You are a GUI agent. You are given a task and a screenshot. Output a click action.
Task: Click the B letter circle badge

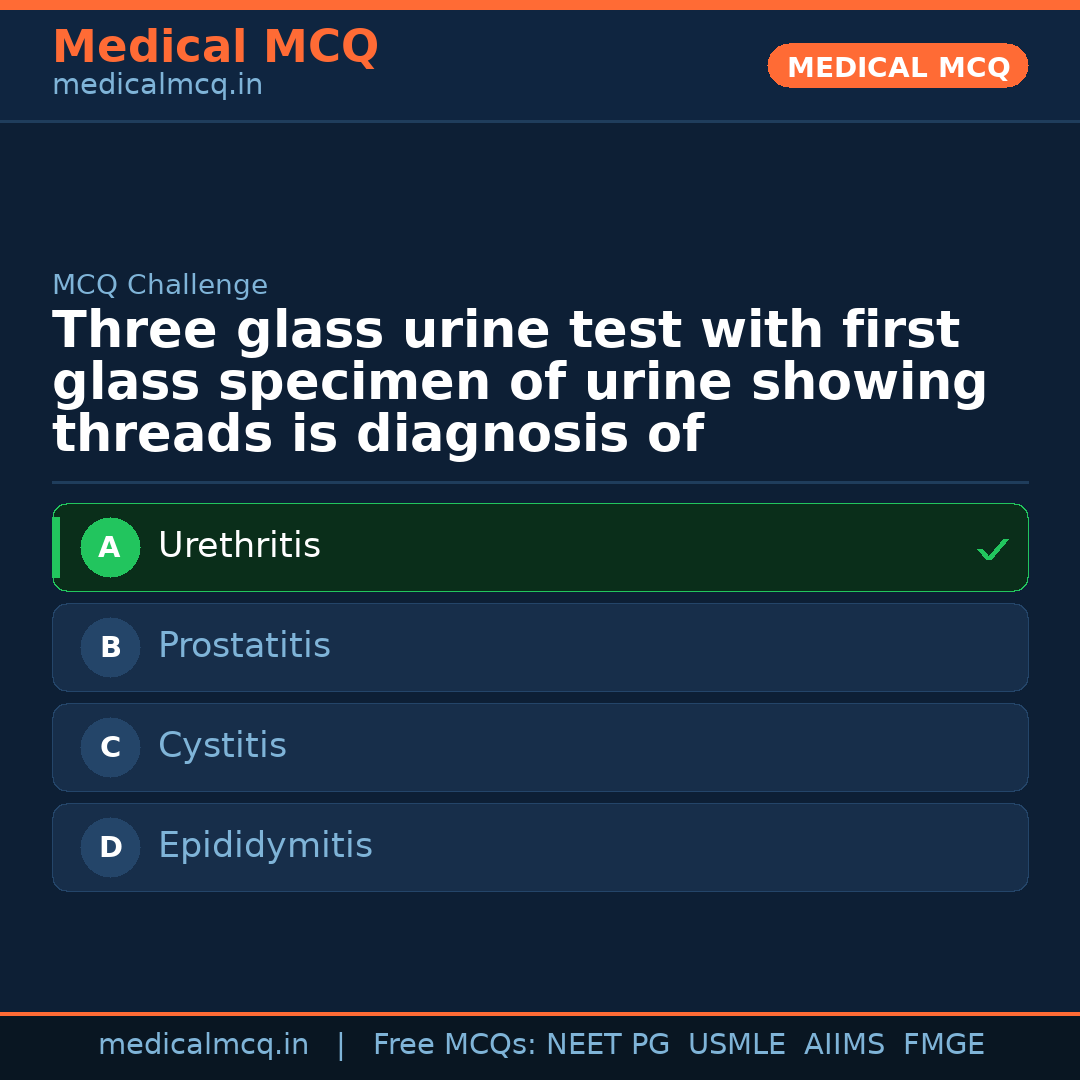(110, 647)
